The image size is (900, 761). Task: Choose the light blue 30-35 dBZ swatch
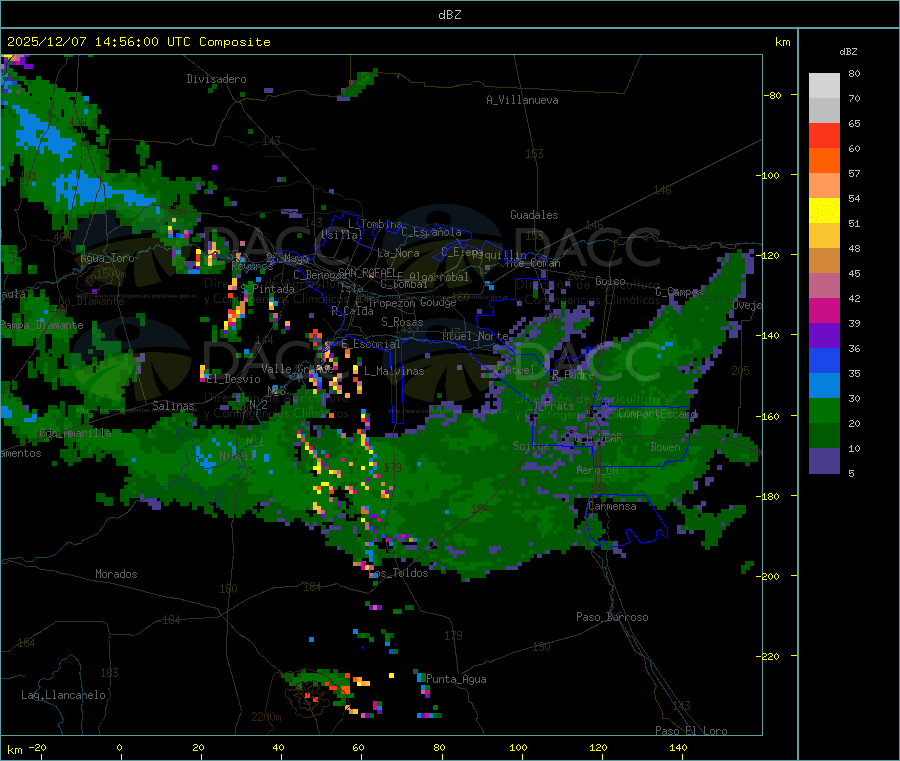point(824,386)
